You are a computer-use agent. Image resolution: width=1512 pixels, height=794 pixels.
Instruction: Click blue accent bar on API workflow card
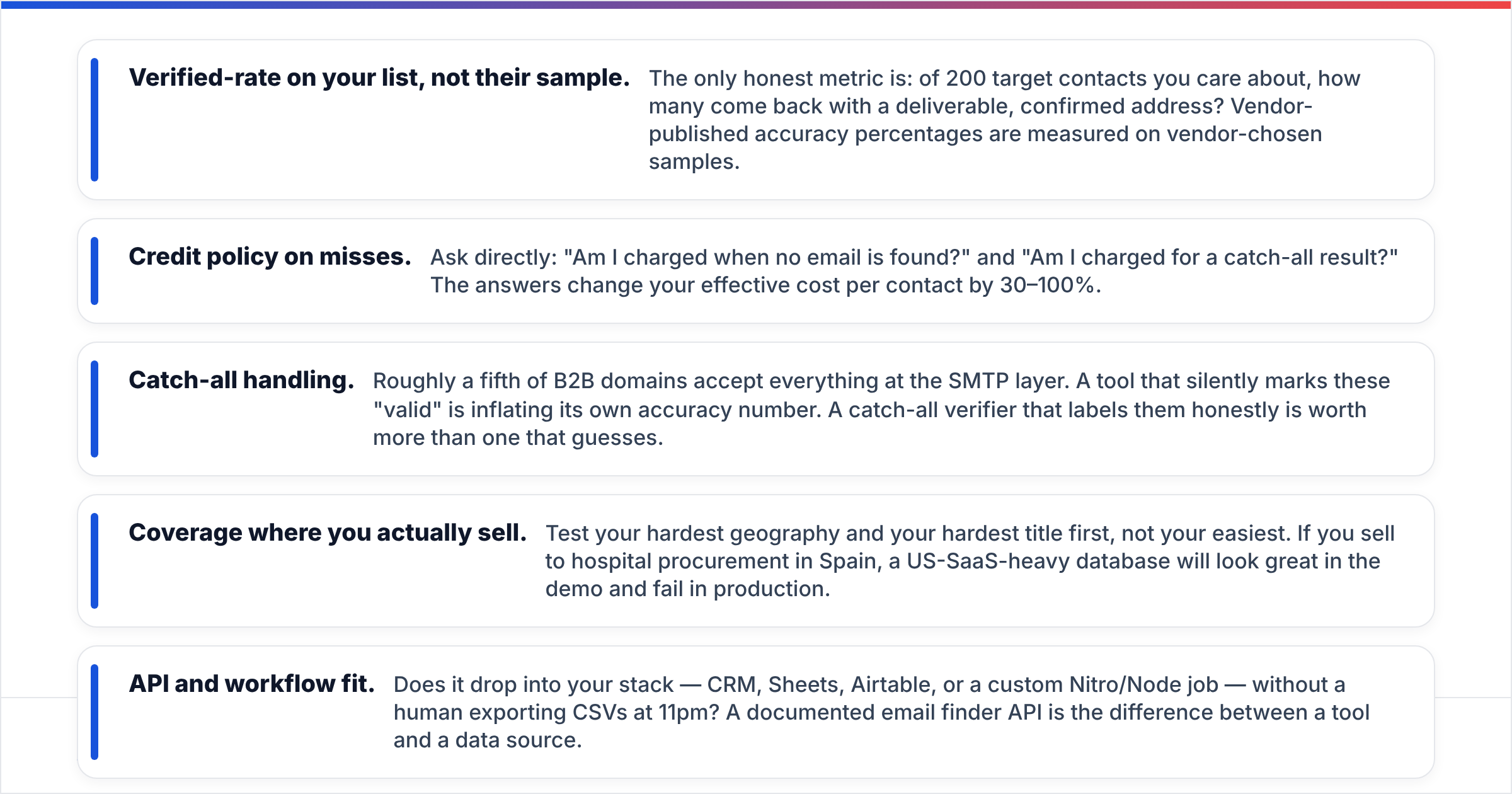click(x=94, y=712)
